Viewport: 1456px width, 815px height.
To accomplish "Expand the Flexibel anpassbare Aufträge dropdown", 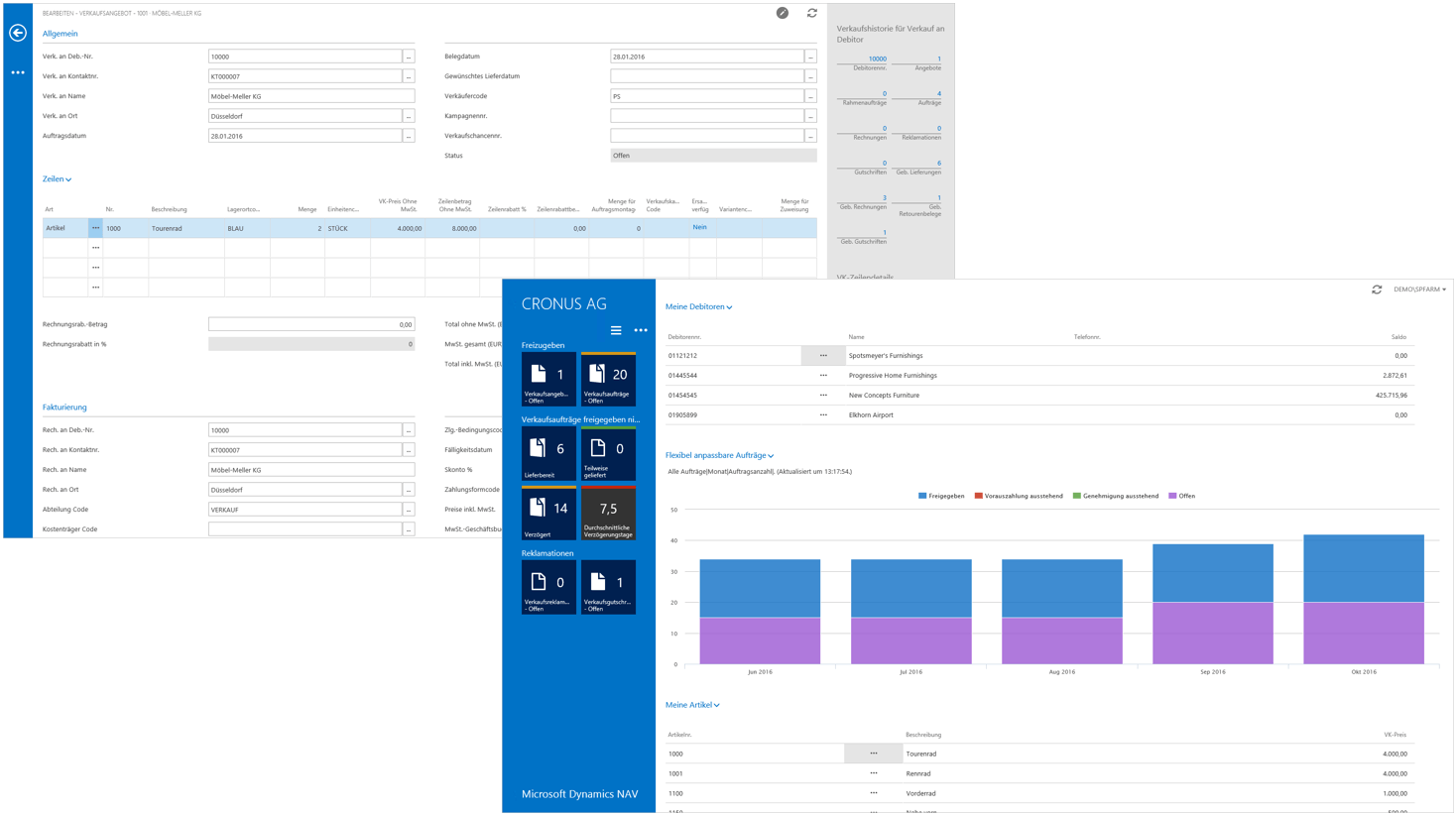I will (x=720, y=456).
